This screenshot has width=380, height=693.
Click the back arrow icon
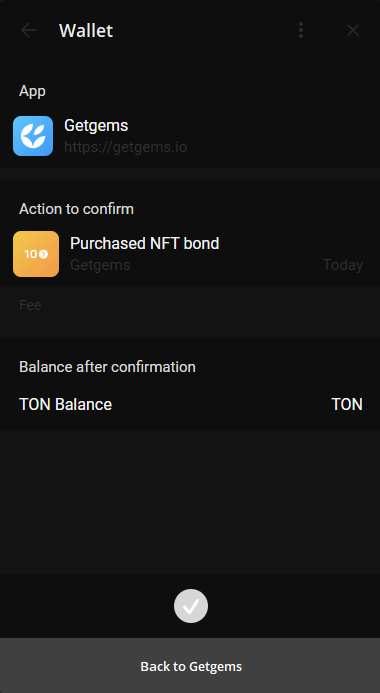point(29,30)
